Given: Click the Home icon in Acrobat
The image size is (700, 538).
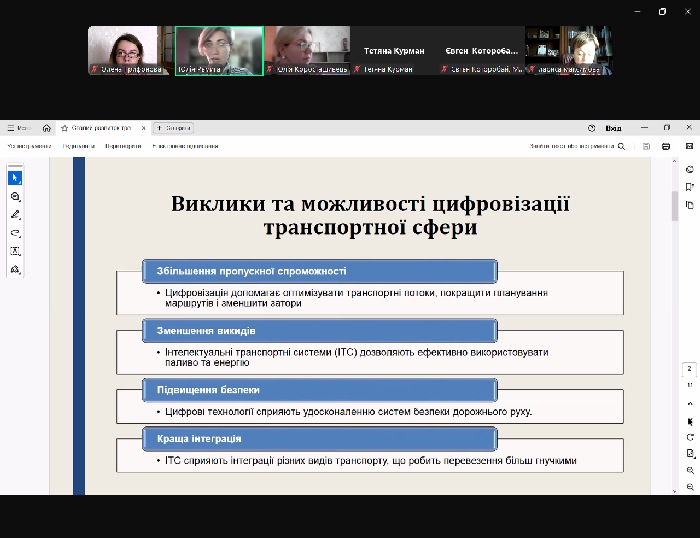Looking at the screenshot, I should [x=47, y=128].
